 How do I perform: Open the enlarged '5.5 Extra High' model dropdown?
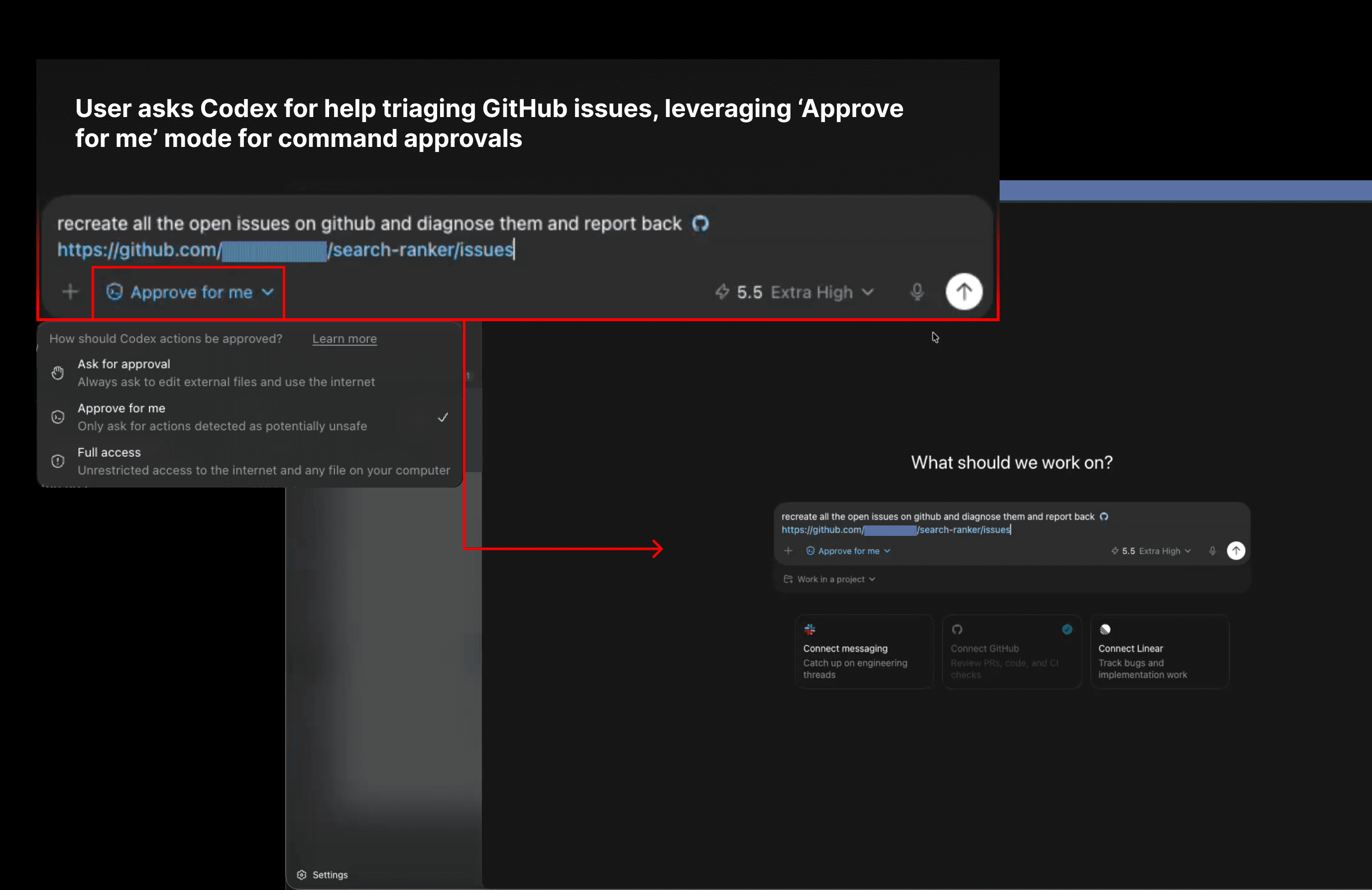[795, 292]
